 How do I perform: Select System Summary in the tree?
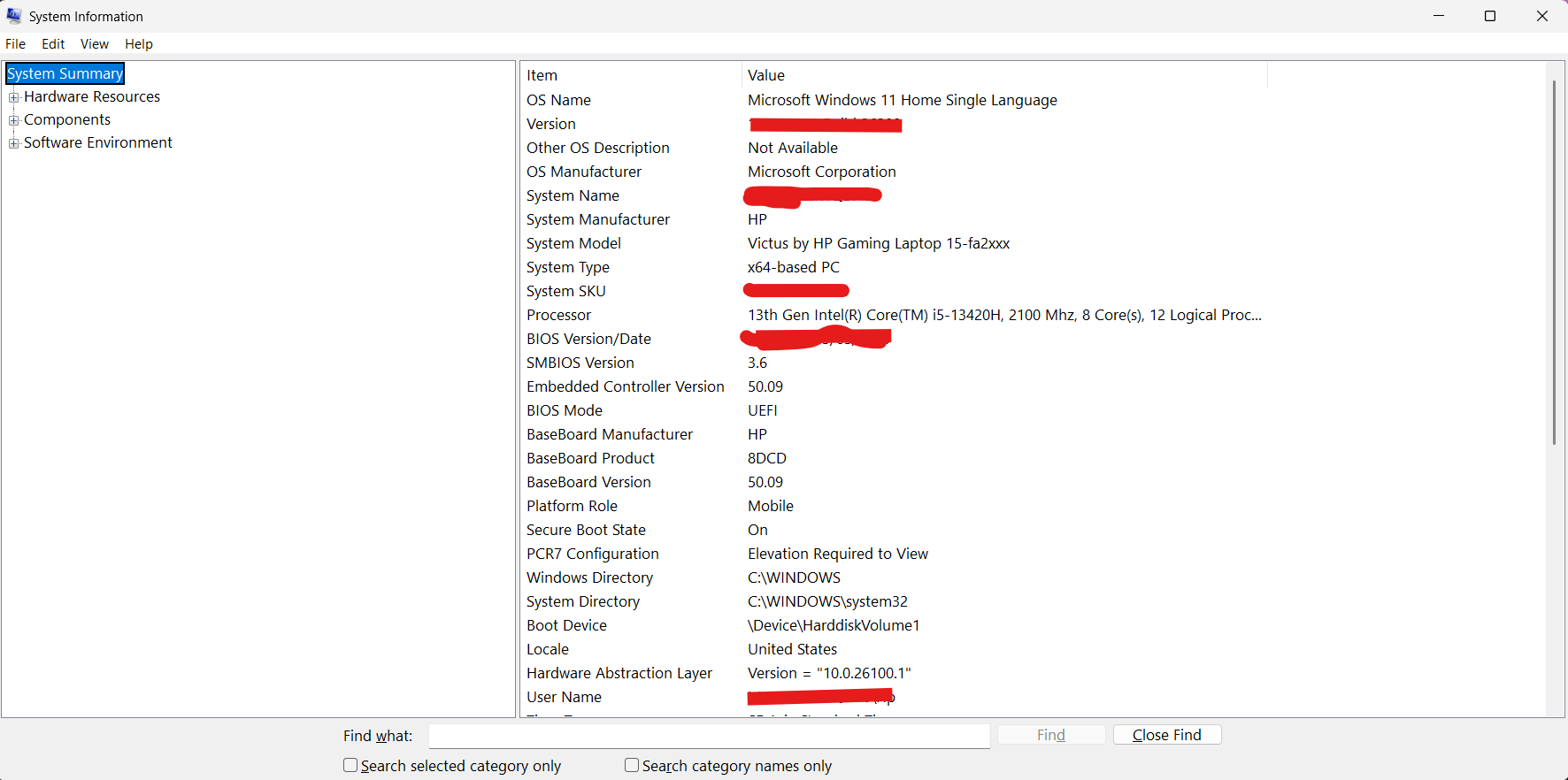tap(65, 73)
